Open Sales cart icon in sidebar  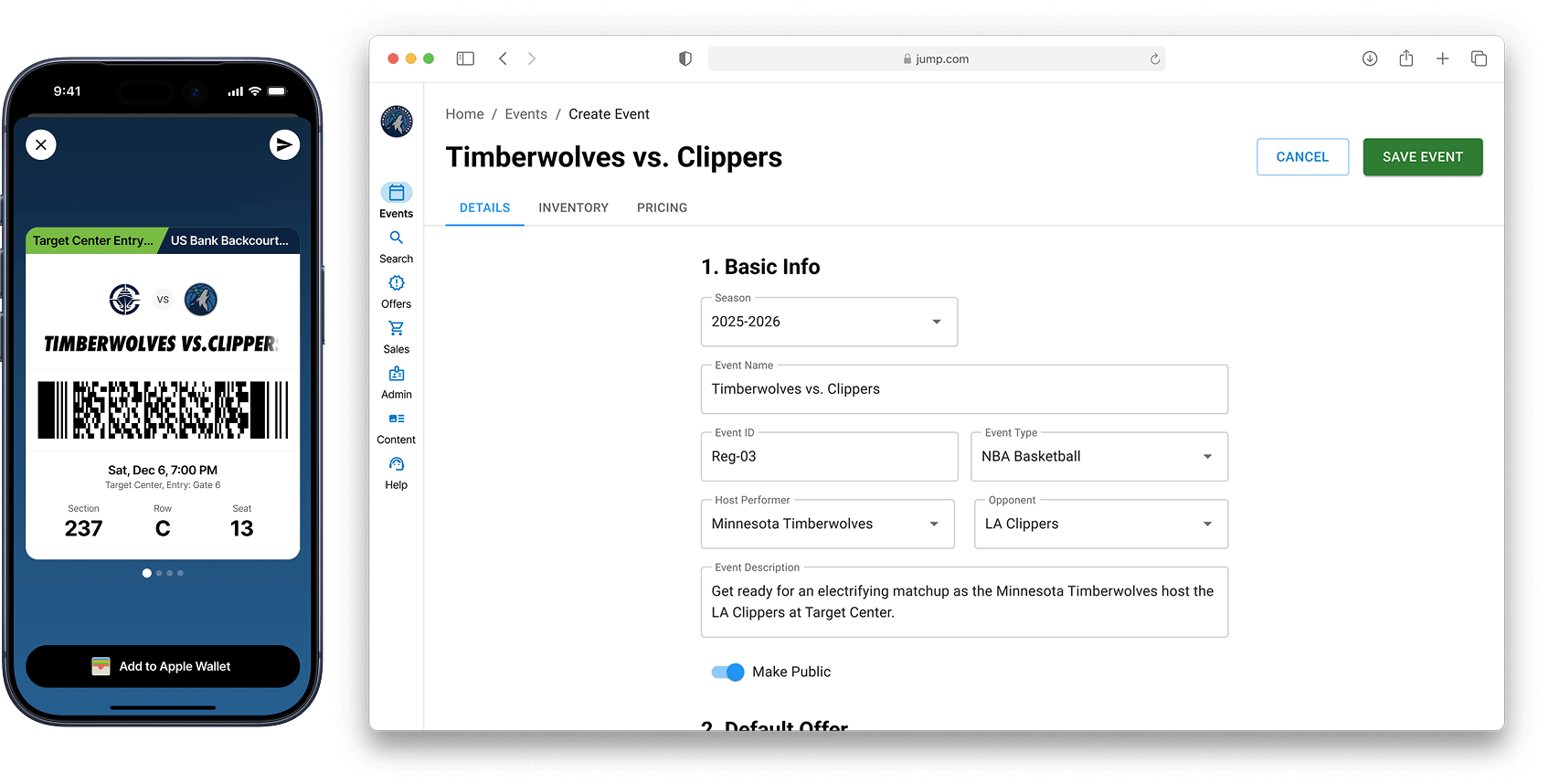click(396, 328)
